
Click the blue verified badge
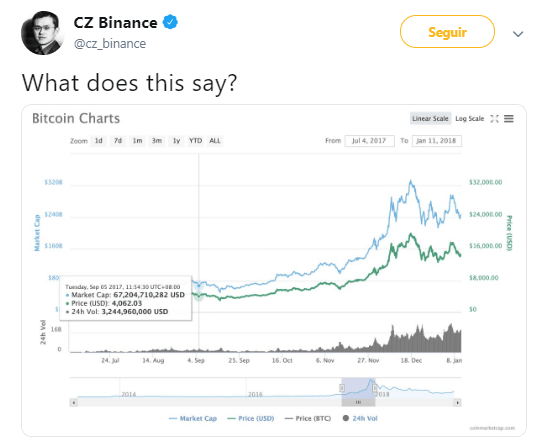point(170,22)
